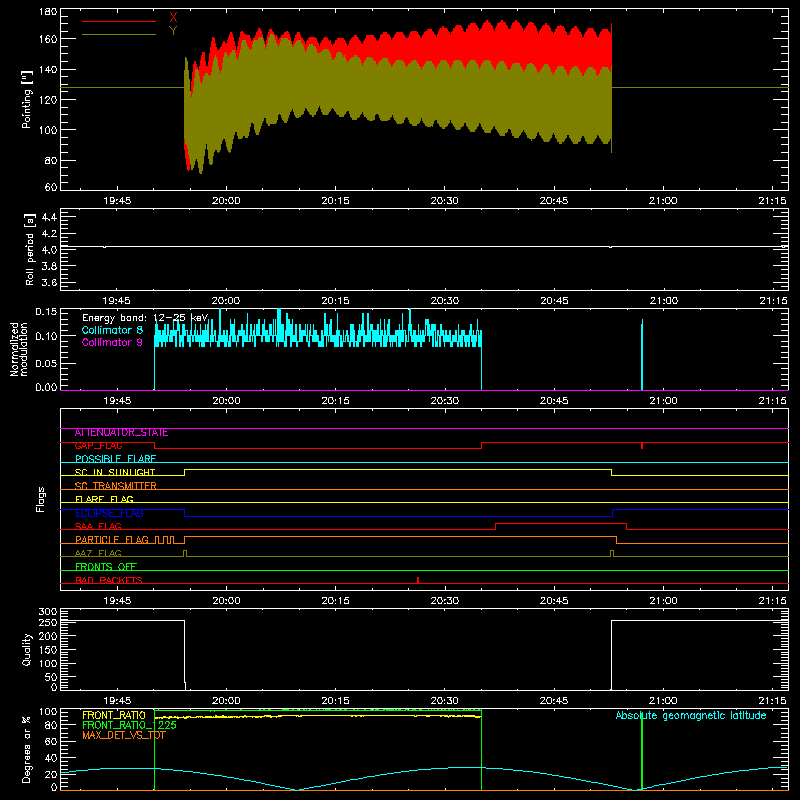The width and height of the screenshot is (800, 800).
Task: Click the red X legend label
Action: tap(173, 18)
